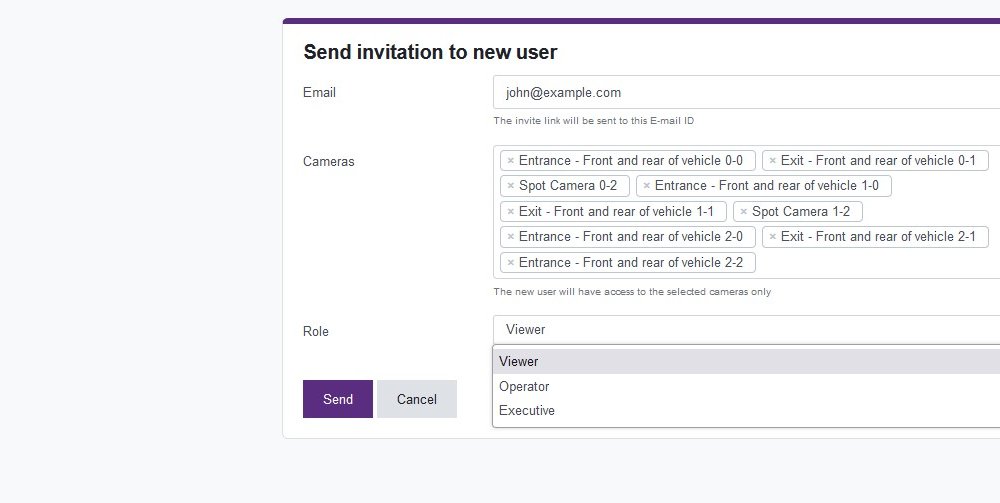The height and width of the screenshot is (503, 1000).
Task: Remove Entrance vehicle 2-2 camera tag
Action: point(510,263)
